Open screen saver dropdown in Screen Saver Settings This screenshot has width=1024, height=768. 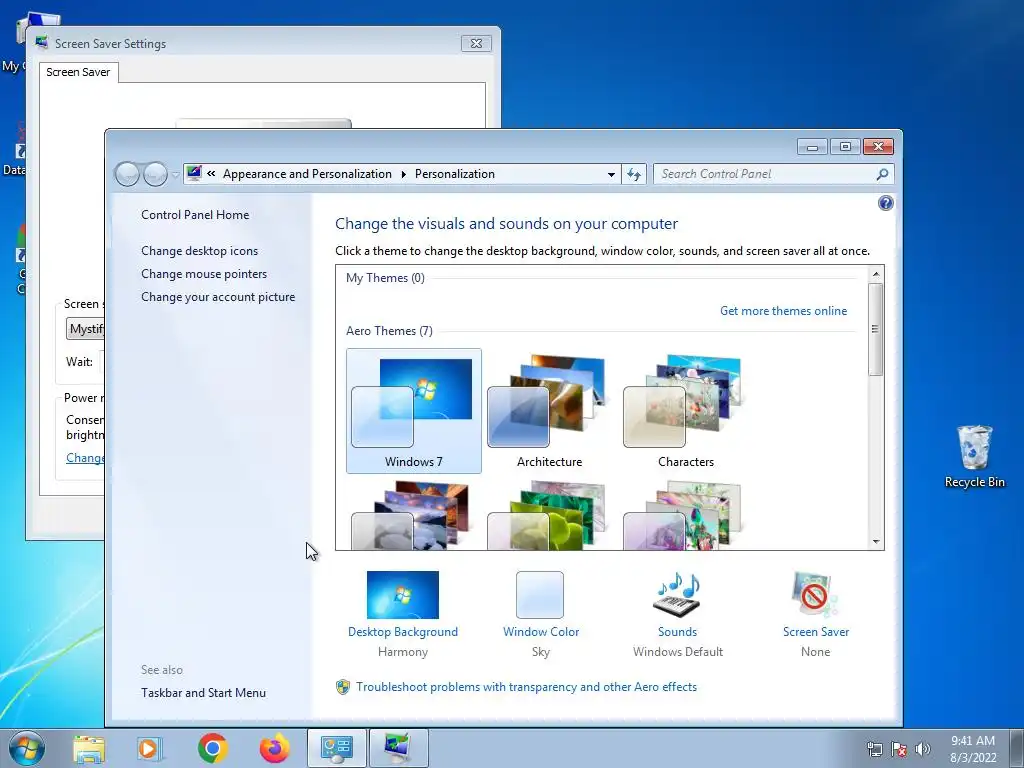pos(85,328)
